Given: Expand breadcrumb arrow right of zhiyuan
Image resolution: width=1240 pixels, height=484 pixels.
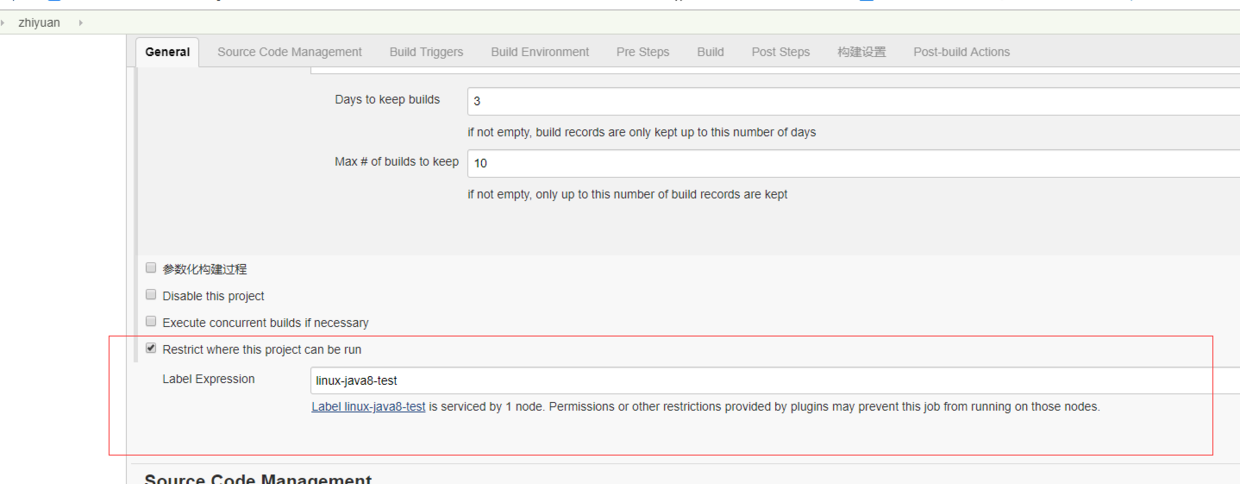Looking at the screenshot, I should (x=80, y=22).
